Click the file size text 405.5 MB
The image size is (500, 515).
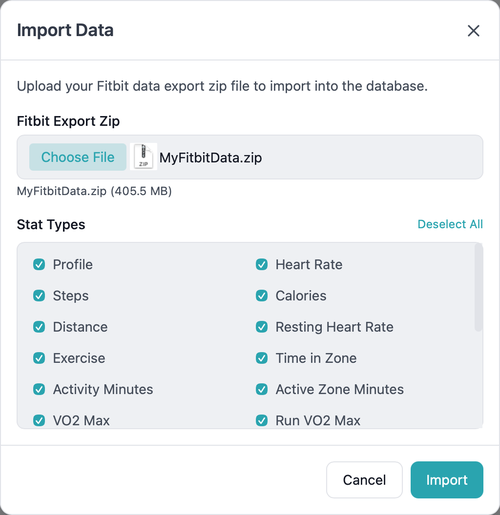pyautogui.click(x=141, y=191)
